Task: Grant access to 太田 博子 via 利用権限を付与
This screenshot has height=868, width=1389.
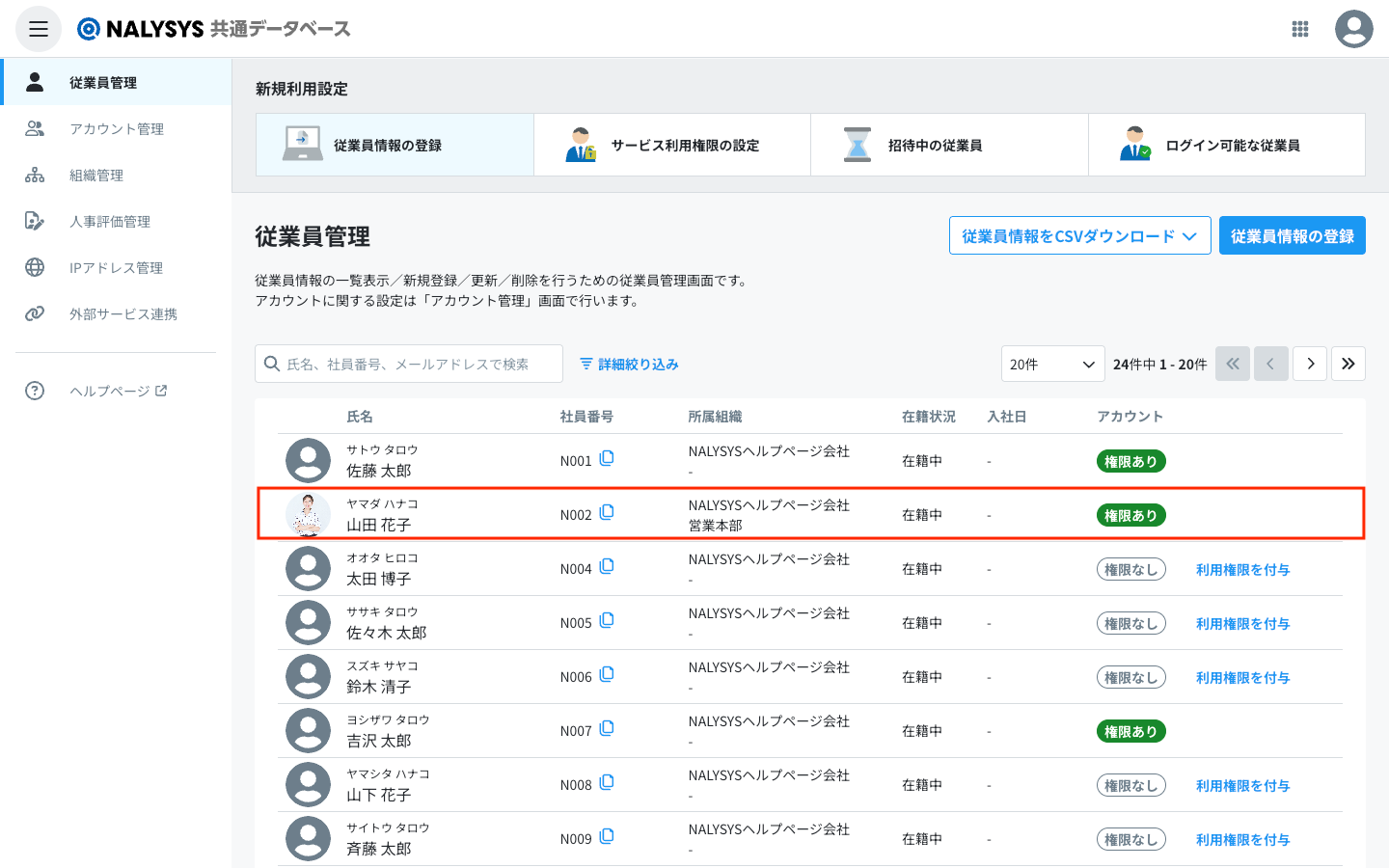Action: [1242, 570]
